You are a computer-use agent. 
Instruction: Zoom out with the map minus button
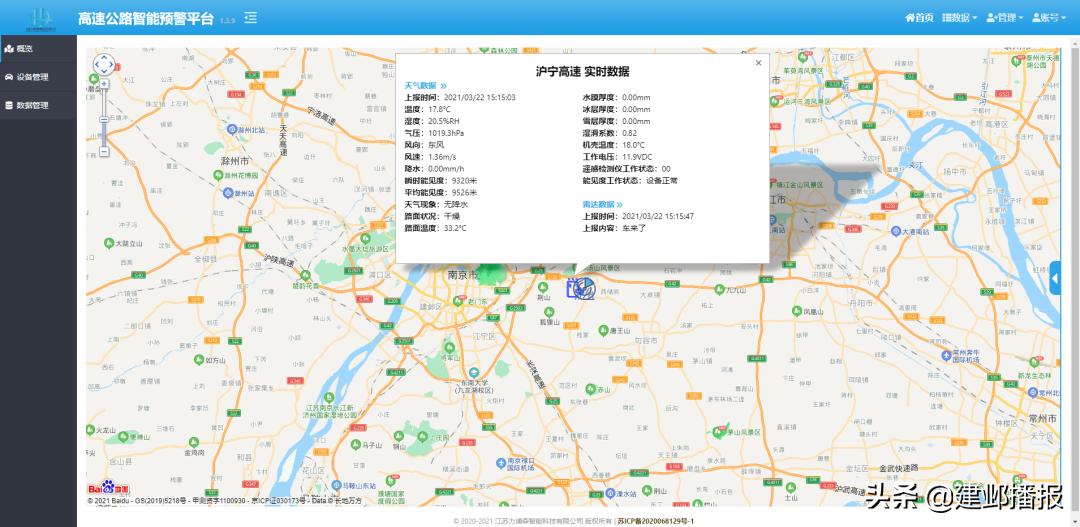coord(104,151)
